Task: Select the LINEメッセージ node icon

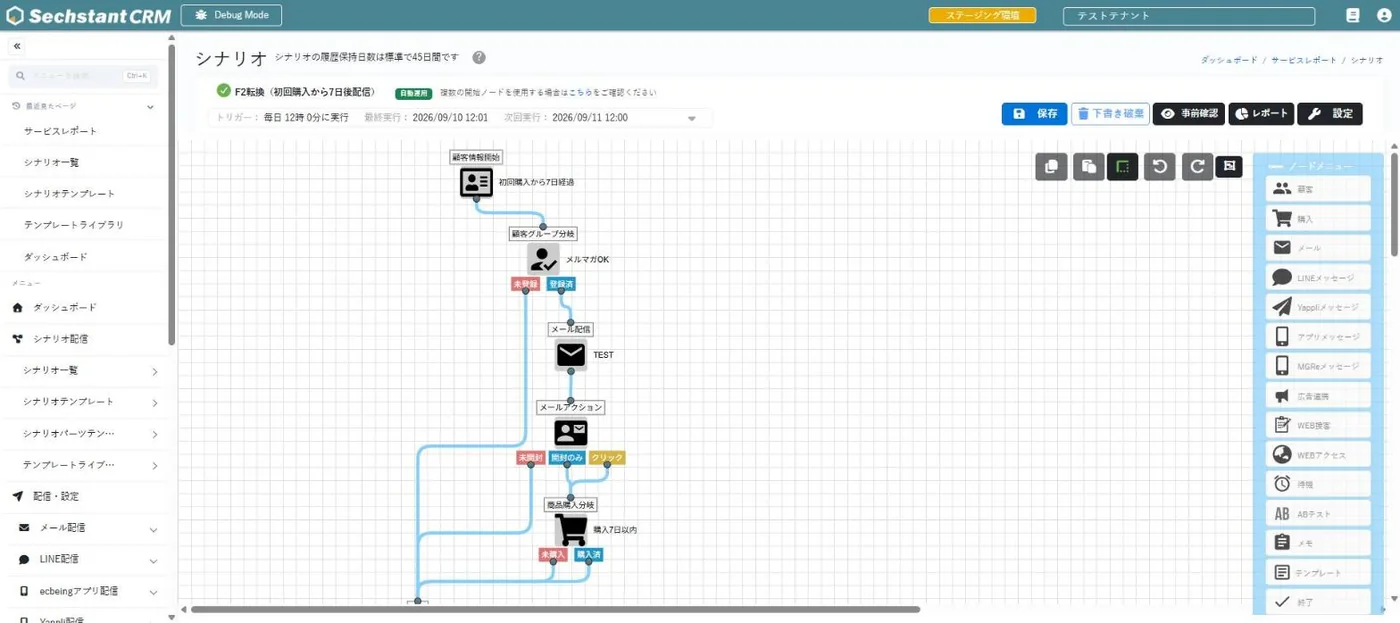Action: point(1318,278)
